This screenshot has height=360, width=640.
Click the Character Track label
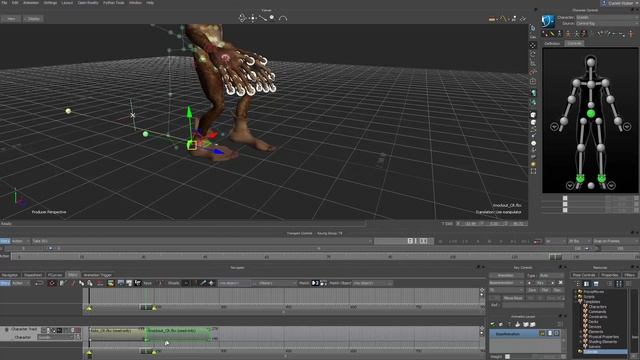tap(24, 329)
